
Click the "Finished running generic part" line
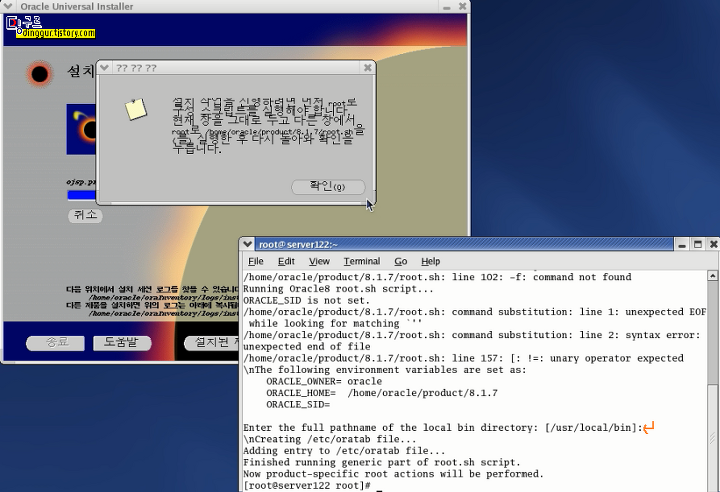click(382, 462)
